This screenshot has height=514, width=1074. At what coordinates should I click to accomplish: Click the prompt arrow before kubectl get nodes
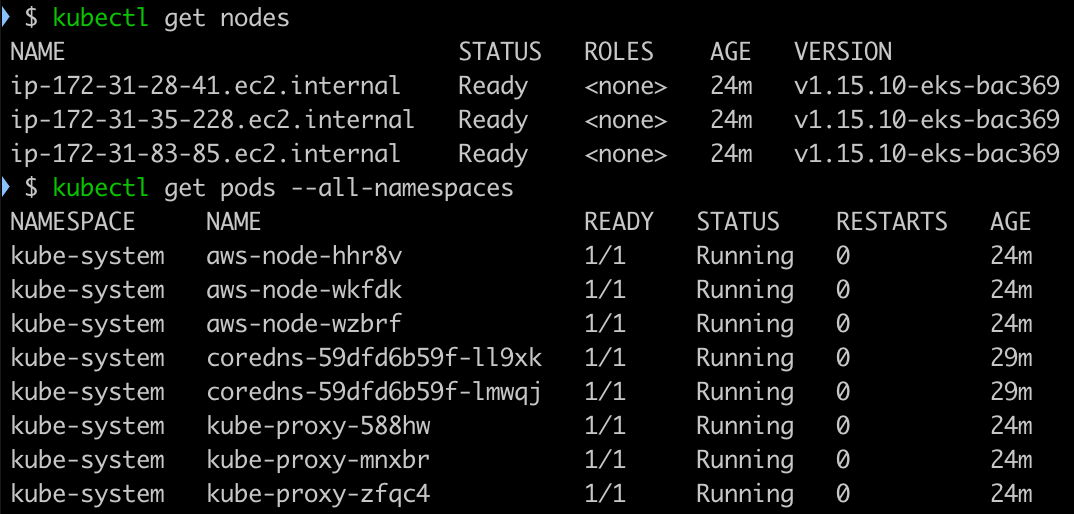click(6, 18)
